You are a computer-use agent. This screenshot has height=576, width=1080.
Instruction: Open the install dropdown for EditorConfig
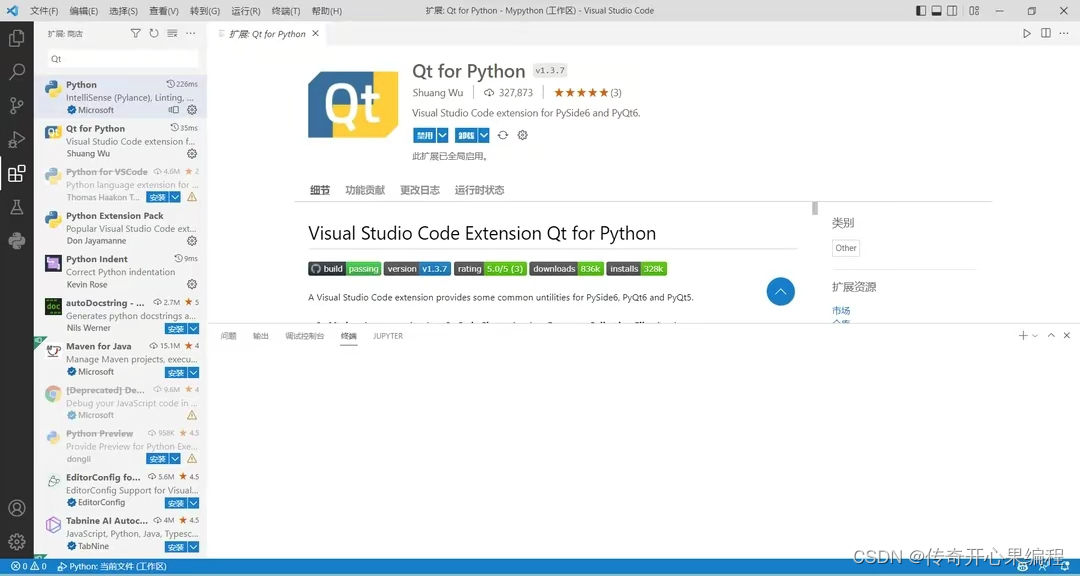click(x=194, y=503)
